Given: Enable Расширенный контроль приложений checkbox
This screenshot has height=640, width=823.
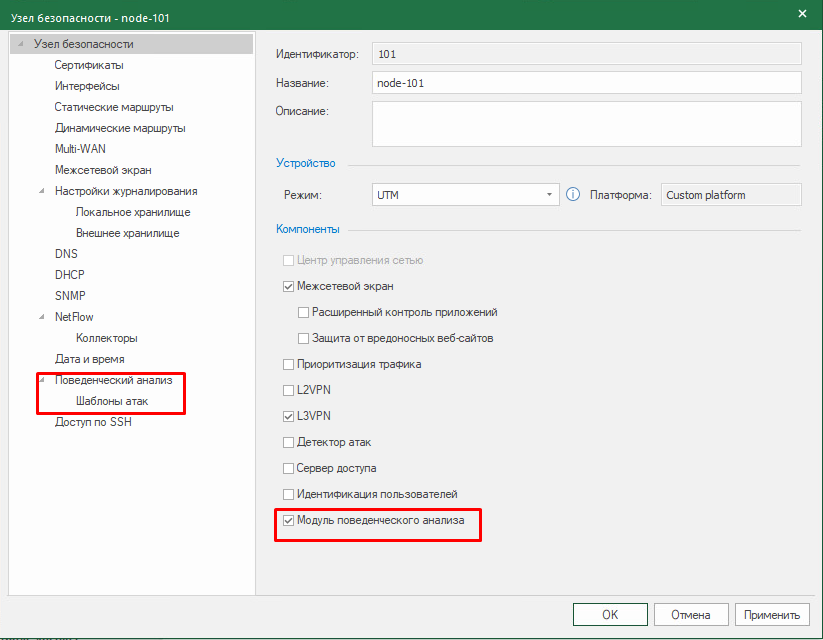Looking at the screenshot, I should tap(303, 312).
